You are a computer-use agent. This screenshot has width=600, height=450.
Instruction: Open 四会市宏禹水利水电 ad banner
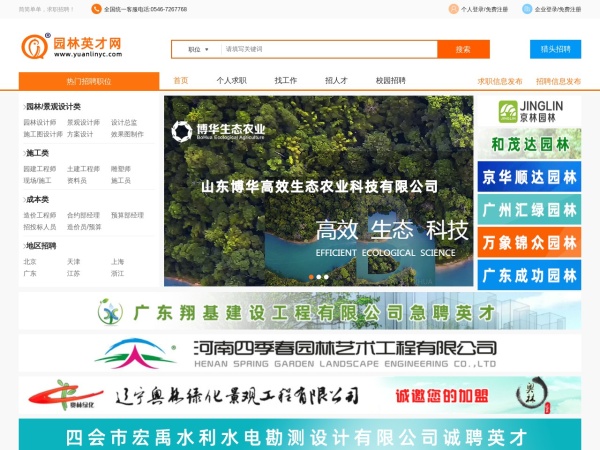click(x=300, y=434)
